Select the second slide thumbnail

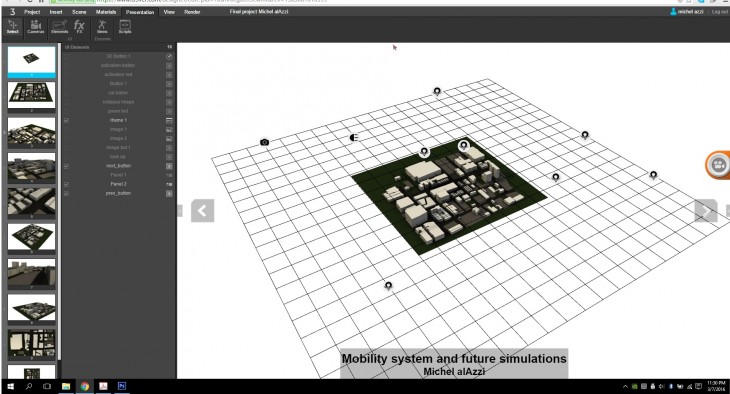tap(31, 95)
